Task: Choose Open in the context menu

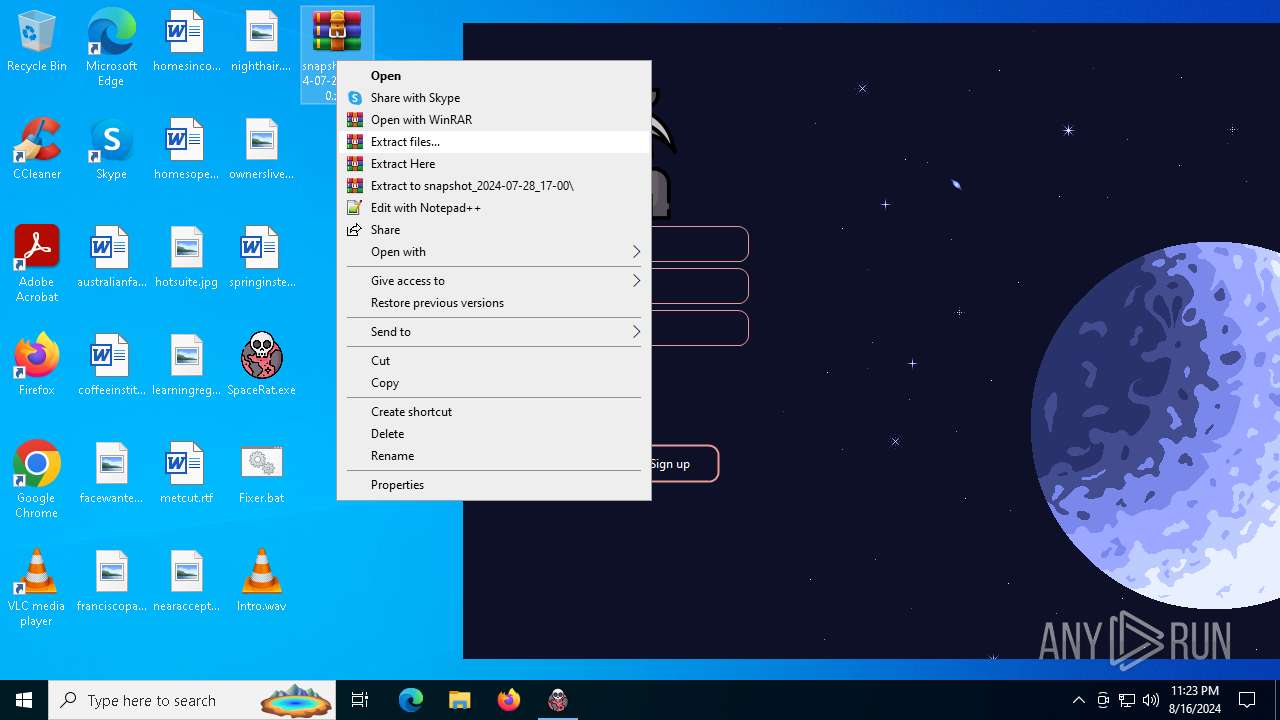Action: 494,76
